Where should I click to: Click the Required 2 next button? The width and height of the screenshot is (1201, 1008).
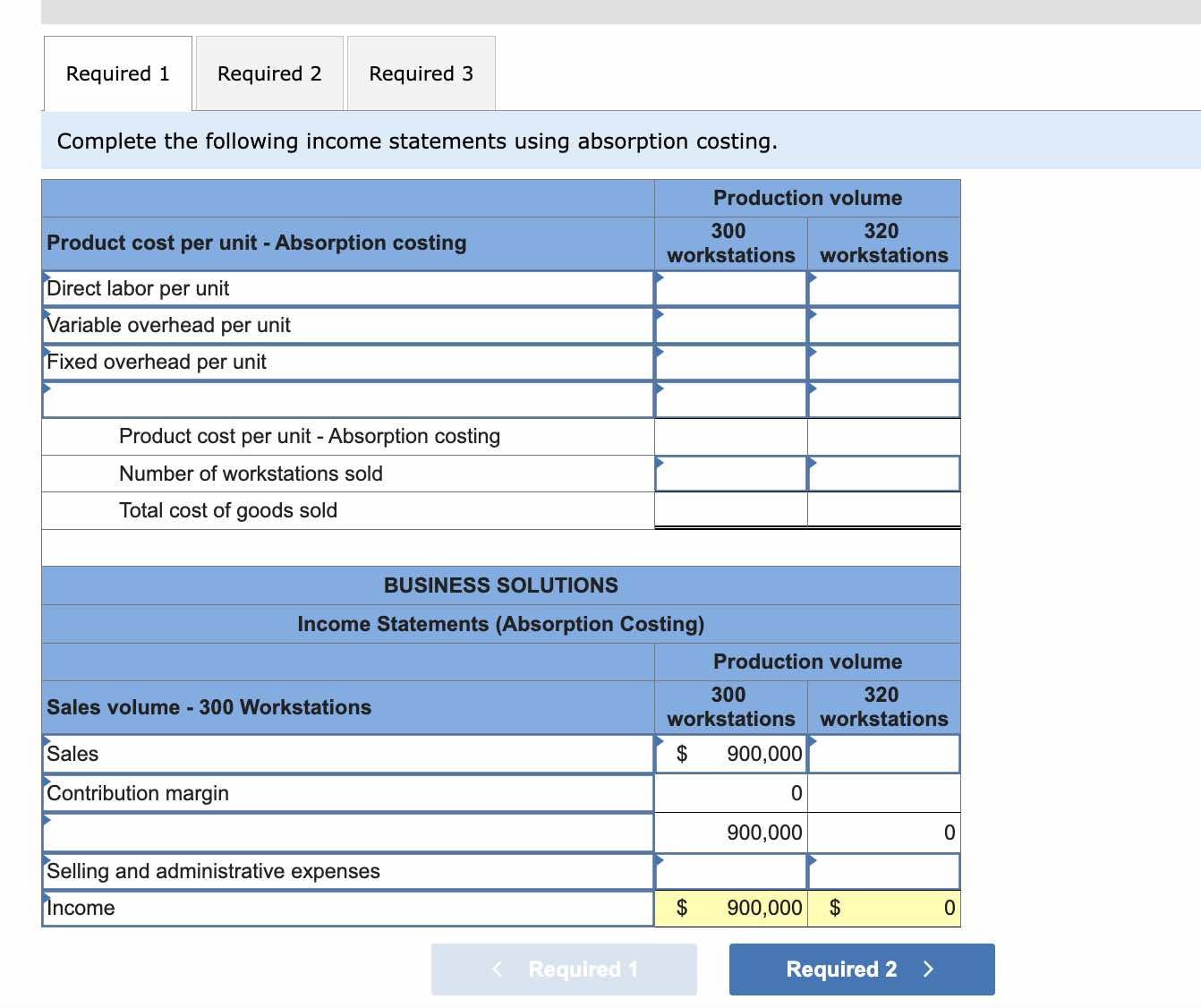(x=862, y=970)
